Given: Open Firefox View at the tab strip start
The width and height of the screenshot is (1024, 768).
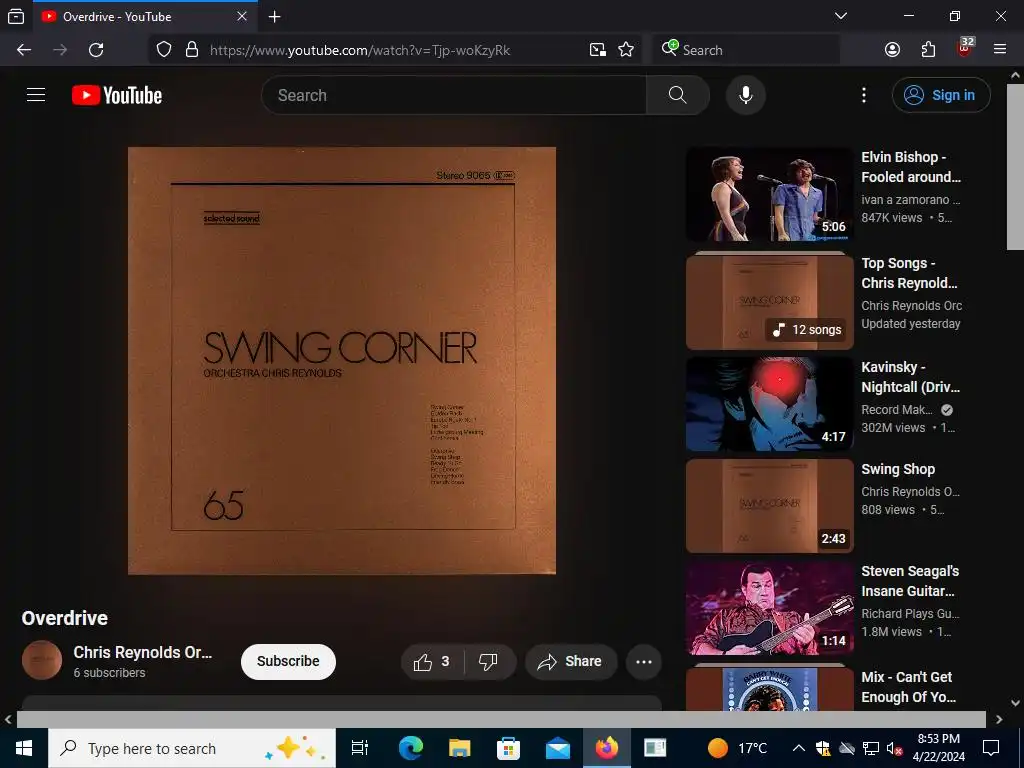Looking at the screenshot, I should 16,17.
